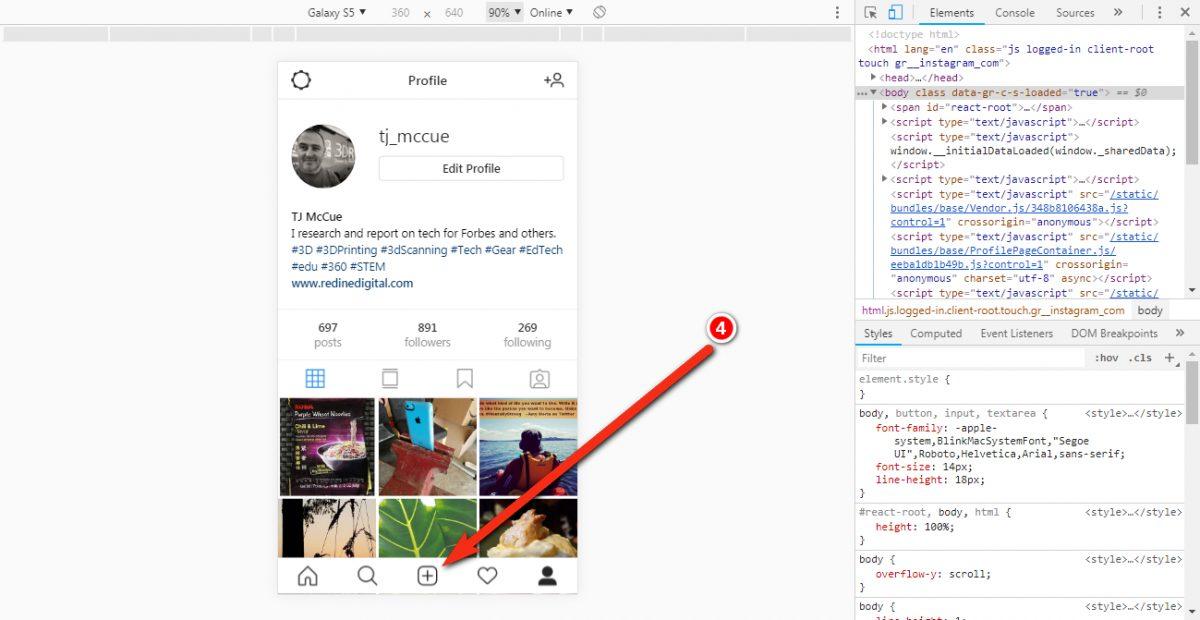Select the profile person icon in bottom bar
Viewport: 1200px width, 620px height.
[x=548, y=575]
